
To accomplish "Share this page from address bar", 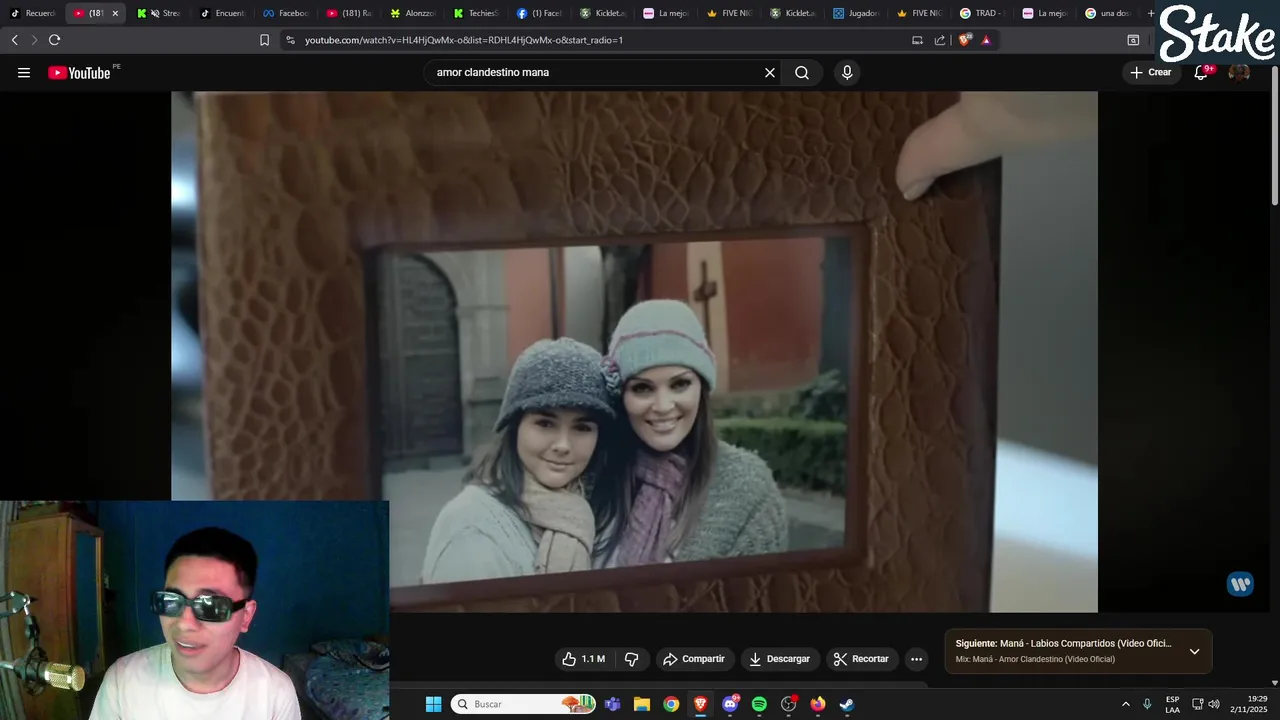I will [940, 40].
